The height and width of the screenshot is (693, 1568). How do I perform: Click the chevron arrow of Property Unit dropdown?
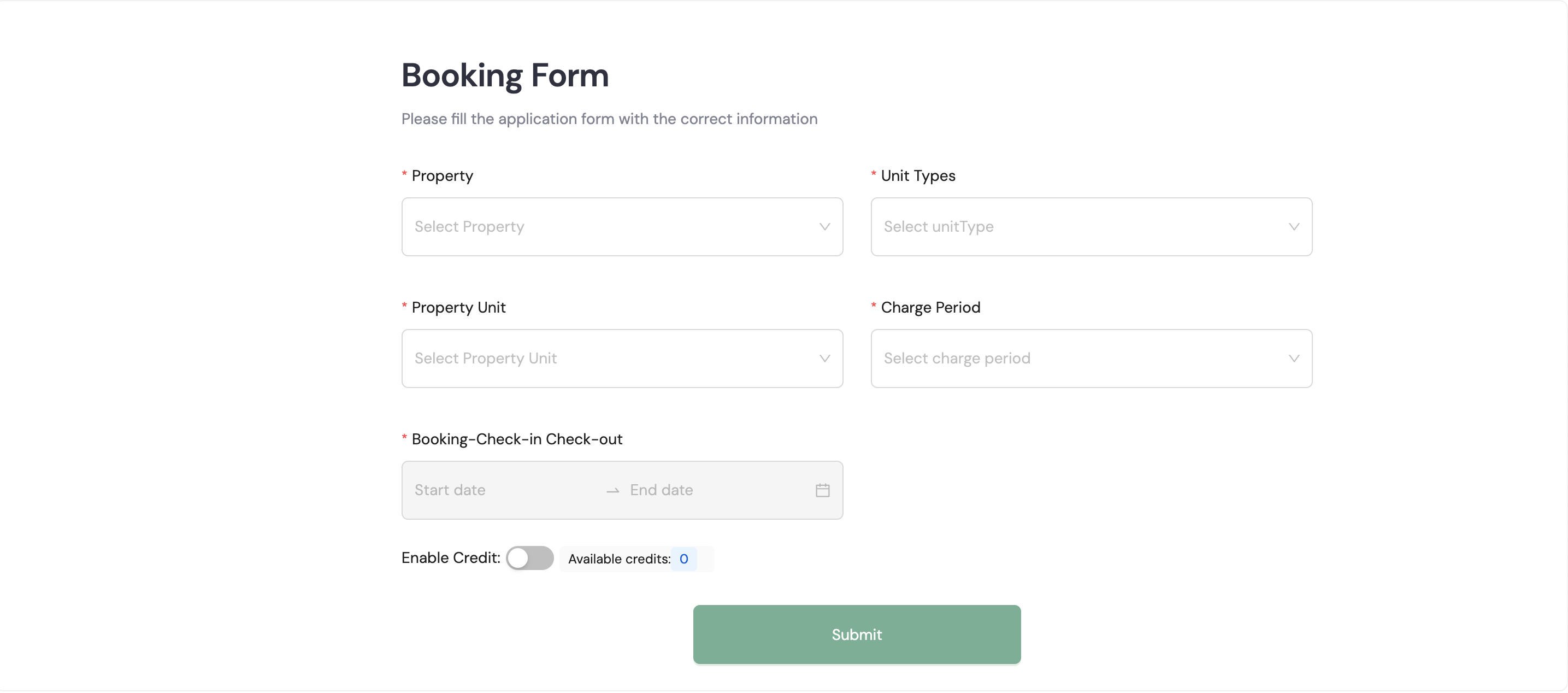(x=824, y=358)
